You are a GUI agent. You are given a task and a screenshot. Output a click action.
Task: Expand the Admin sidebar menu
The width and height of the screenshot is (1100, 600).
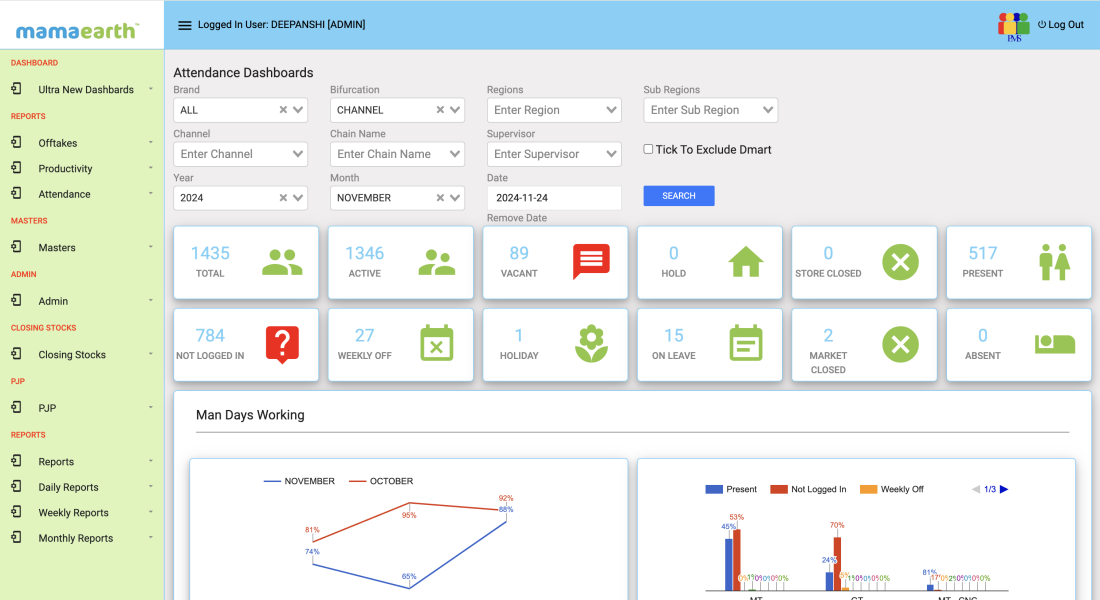82,300
